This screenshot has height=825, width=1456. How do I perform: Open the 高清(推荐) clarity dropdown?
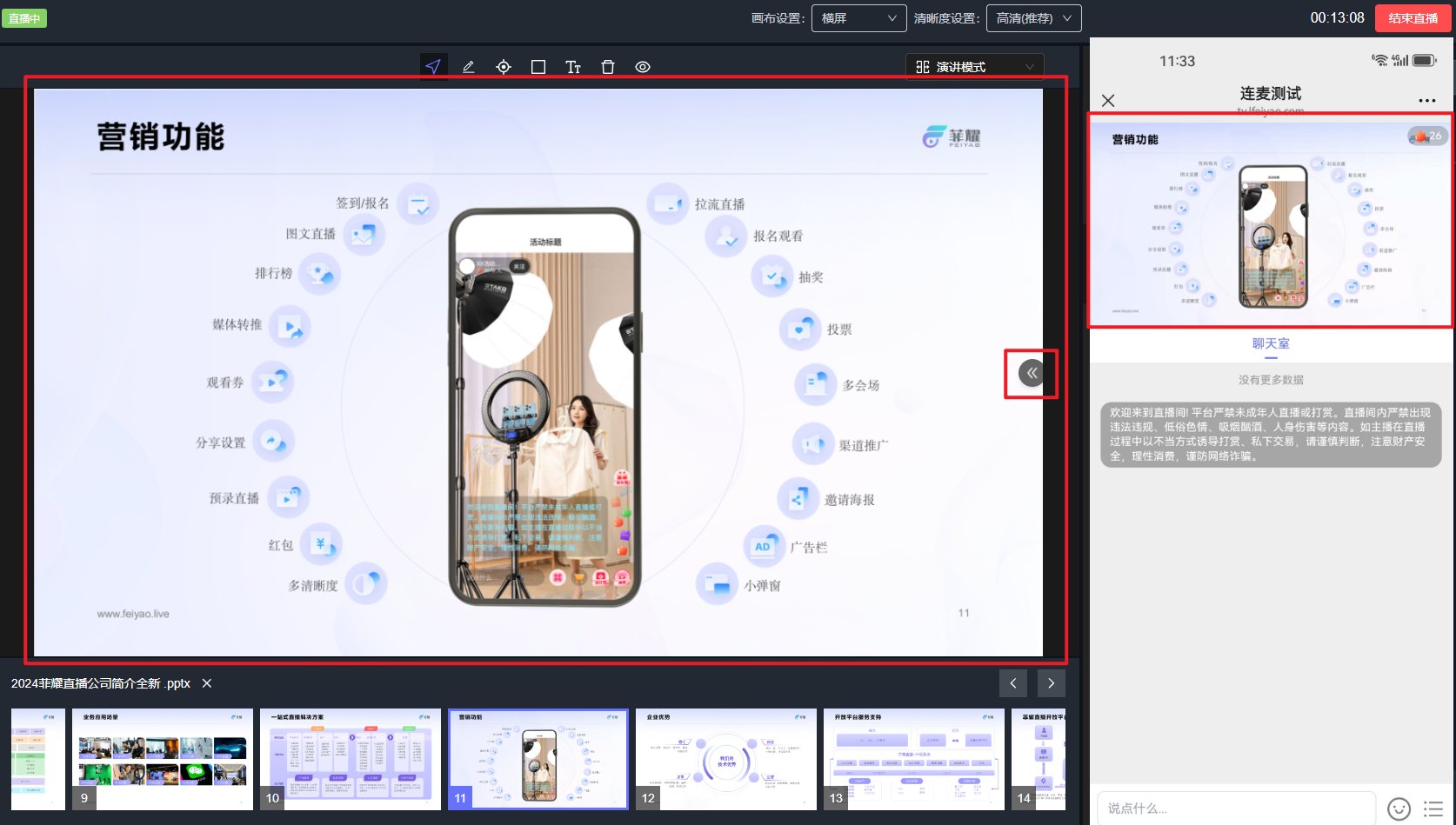pyautogui.click(x=1033, y=18)
